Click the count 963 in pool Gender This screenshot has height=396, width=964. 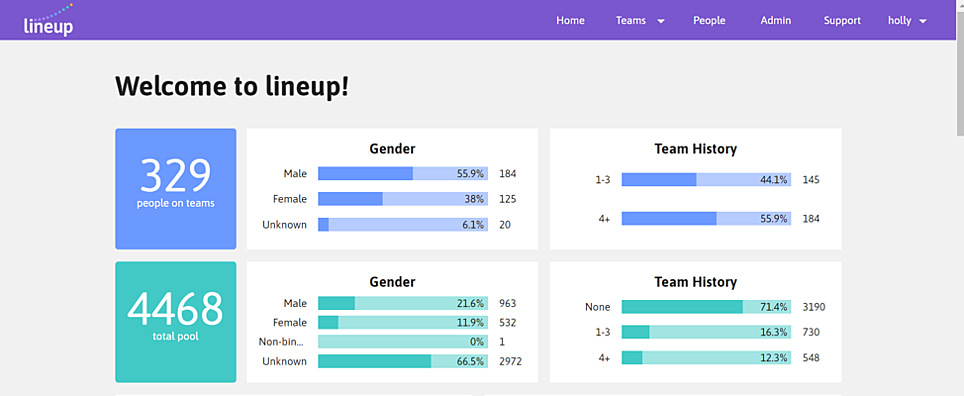point(507,303)
